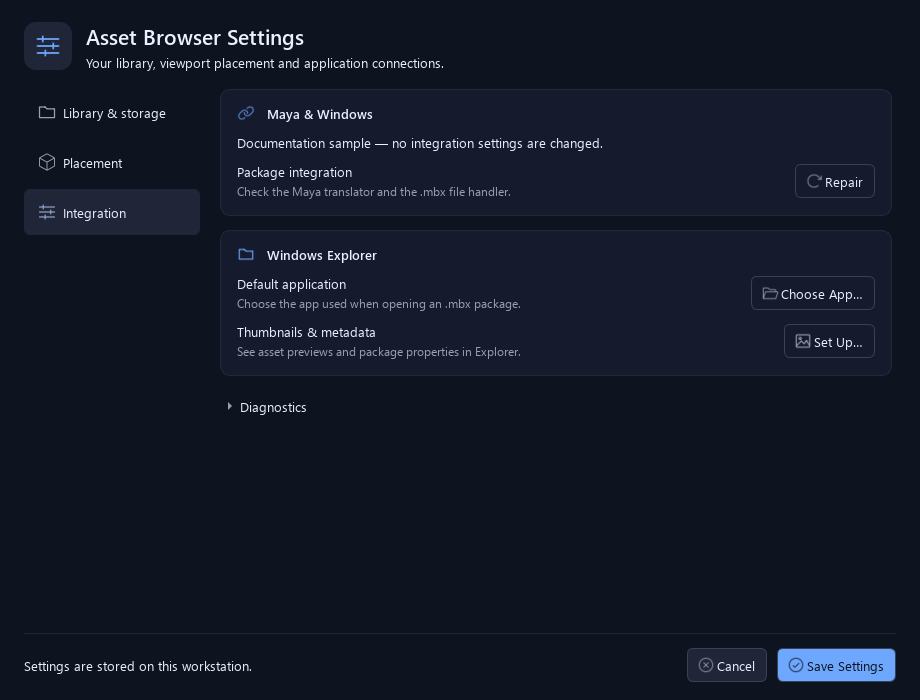Click the Windows Explorer heading
Viewport: 920px width, 700px height.
tap(322, 255)
